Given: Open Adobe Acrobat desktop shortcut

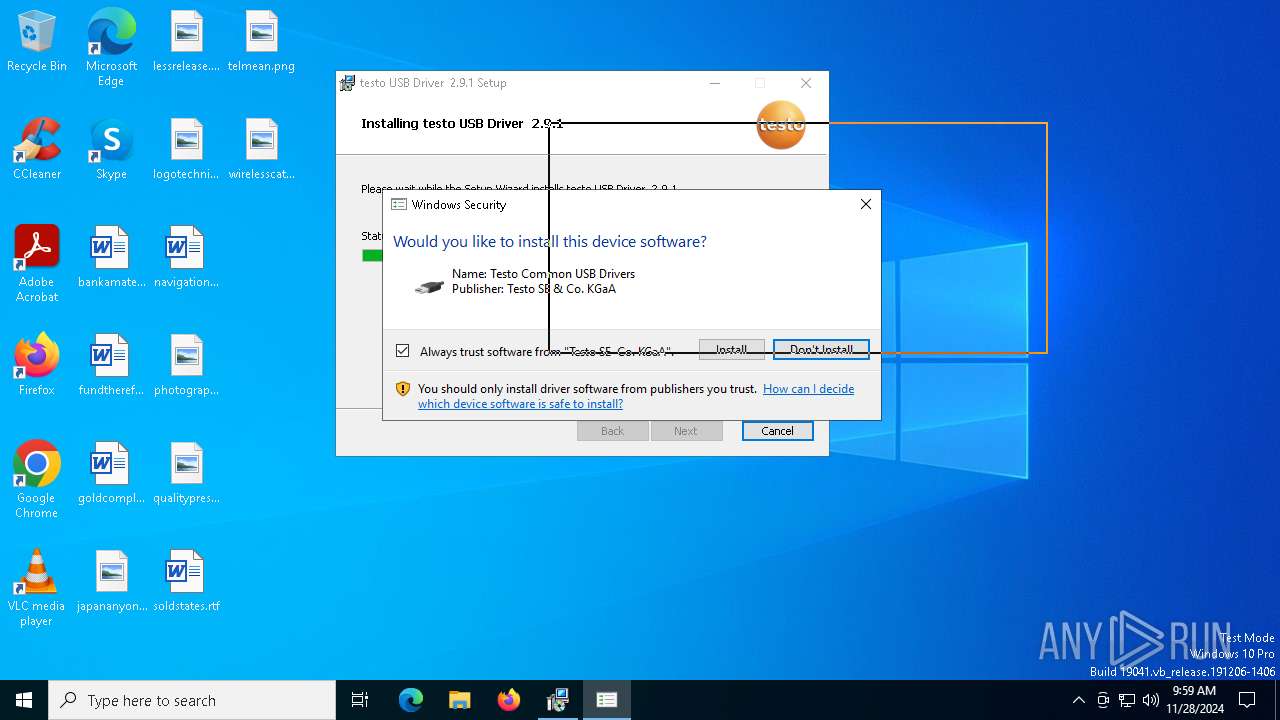Looking at the screenshot, I should [x=37, y=264].
